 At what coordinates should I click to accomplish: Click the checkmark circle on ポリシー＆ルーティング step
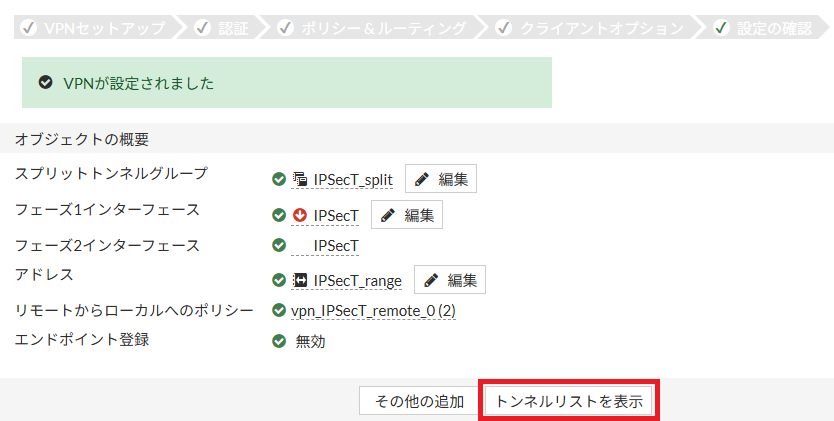pos(286,28)
